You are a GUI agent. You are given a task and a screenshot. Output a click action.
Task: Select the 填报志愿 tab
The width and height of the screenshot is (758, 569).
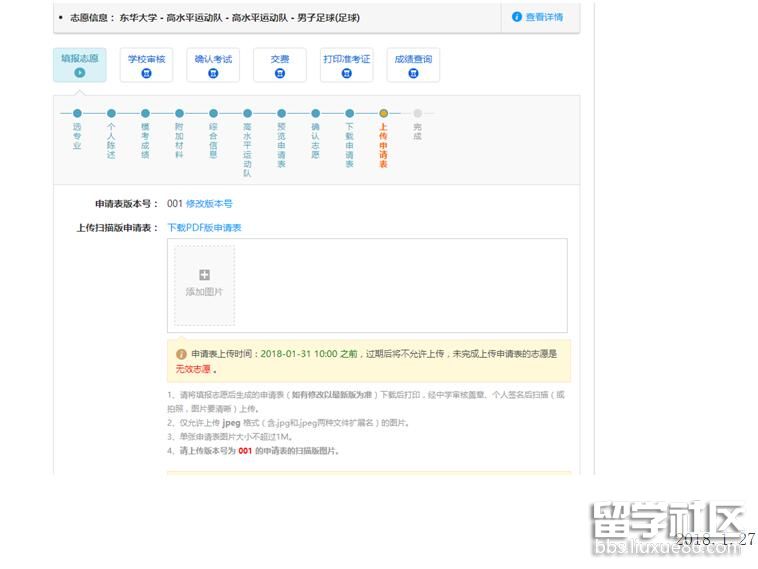80,64
